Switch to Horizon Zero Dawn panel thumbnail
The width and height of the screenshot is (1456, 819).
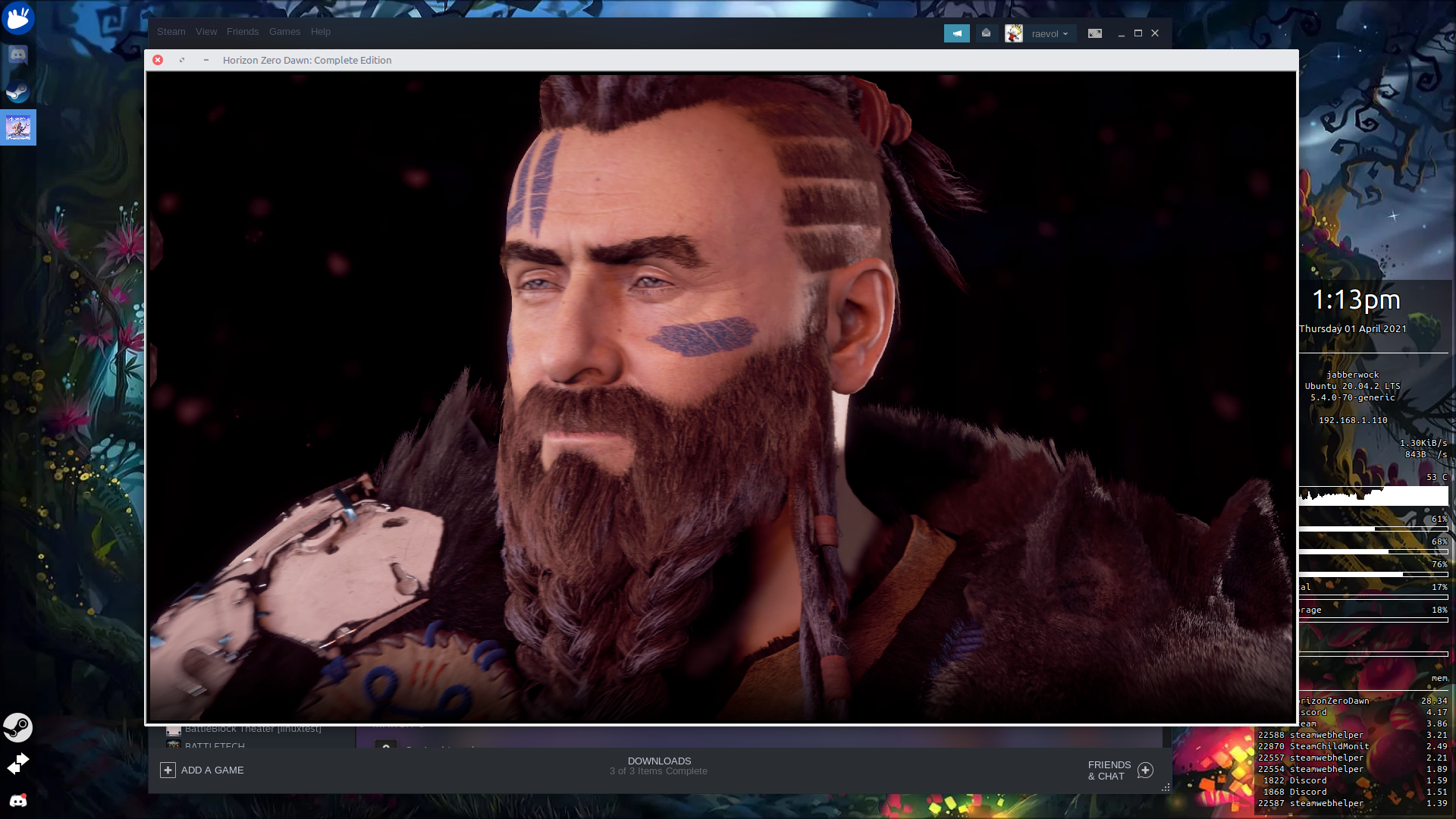[x=18, y=127]
